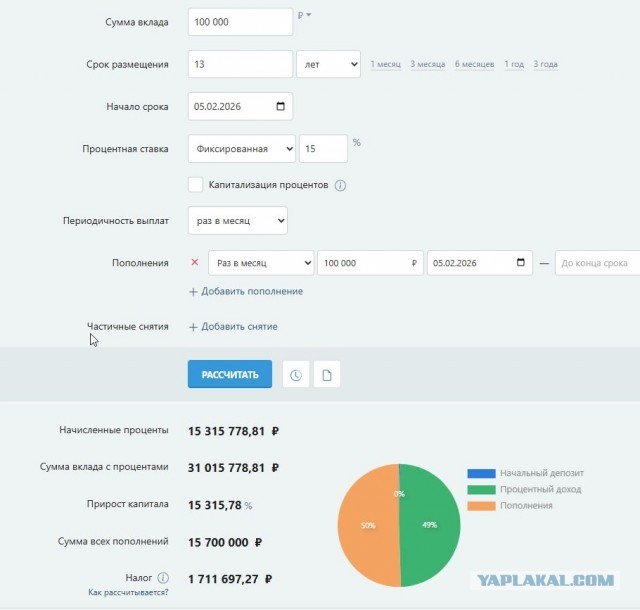Screen dimensions: 640x610
Task: Click the plus icon before Добавить пополнение
Action: (193, 292)
